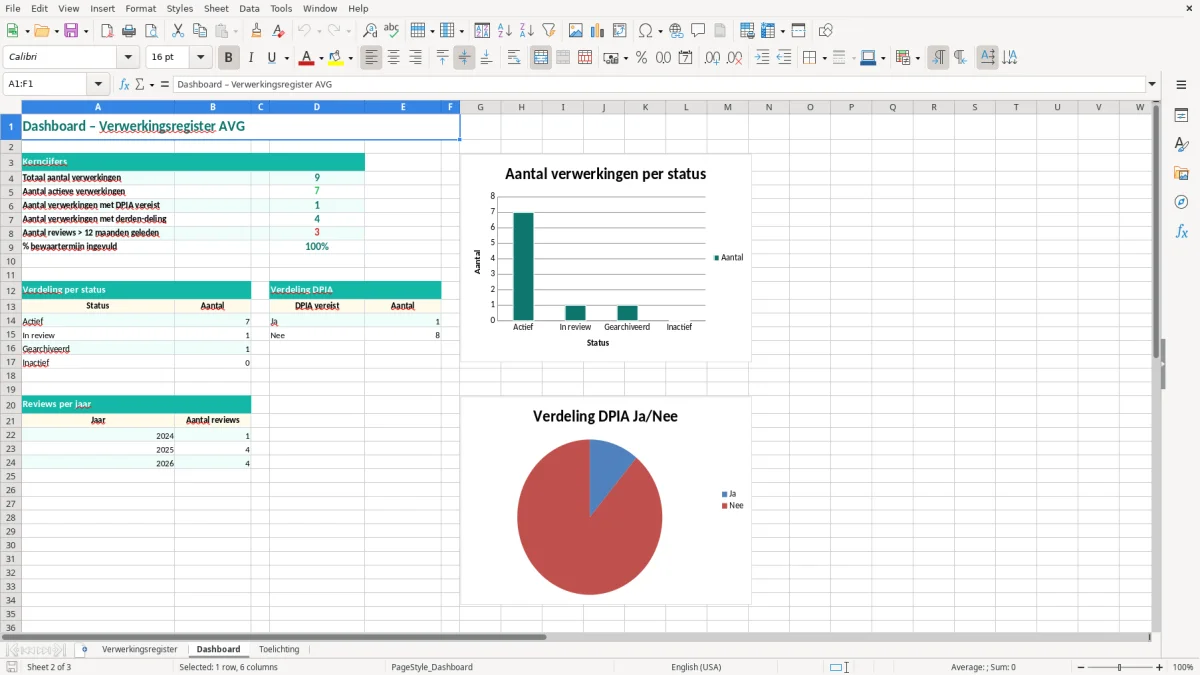This screenshot has width=1200, height=675.
Task: Click the formula equals sign button
Action: coord(165,84)
